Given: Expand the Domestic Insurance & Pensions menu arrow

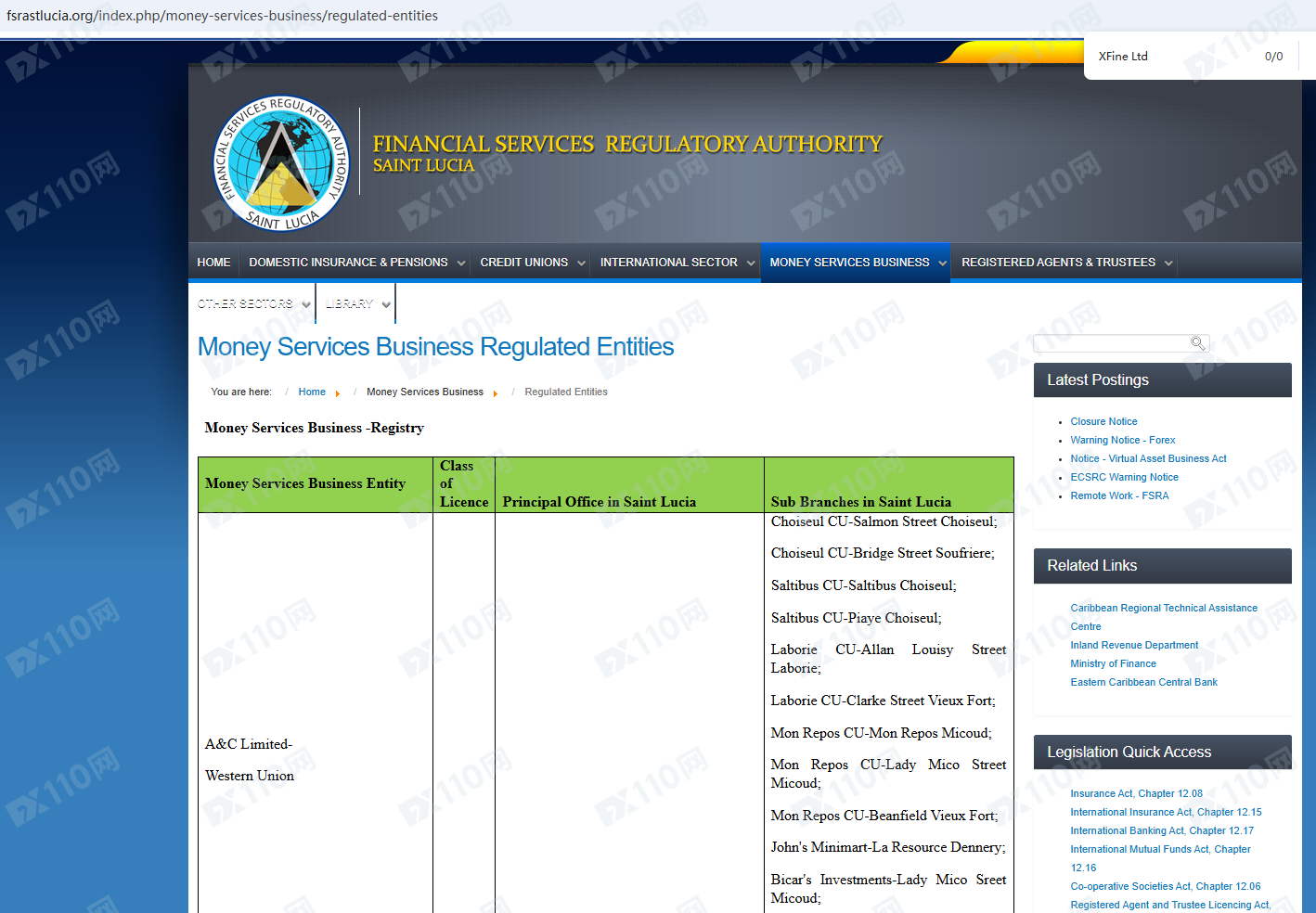Looking at the screenshot, I should point(460,264).
